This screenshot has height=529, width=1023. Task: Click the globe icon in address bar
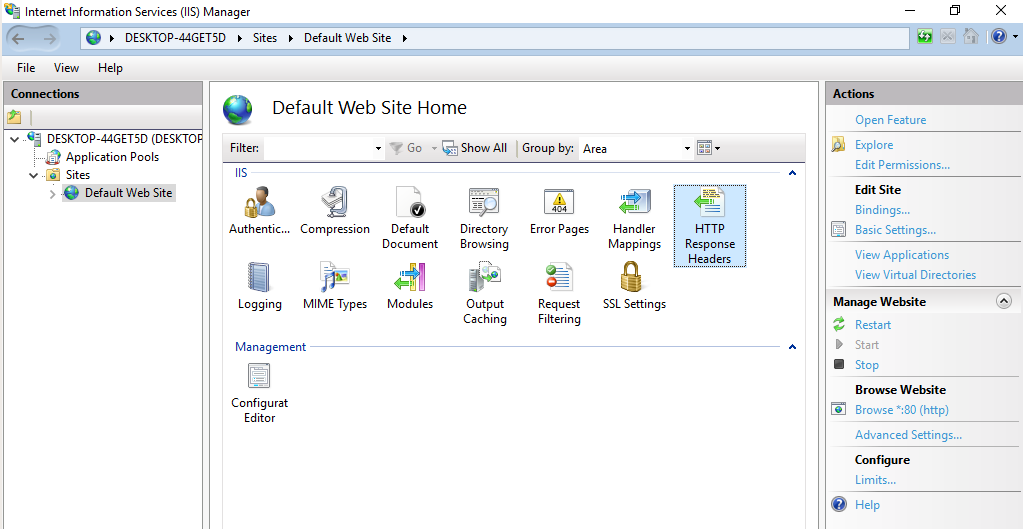coord(94,38)
